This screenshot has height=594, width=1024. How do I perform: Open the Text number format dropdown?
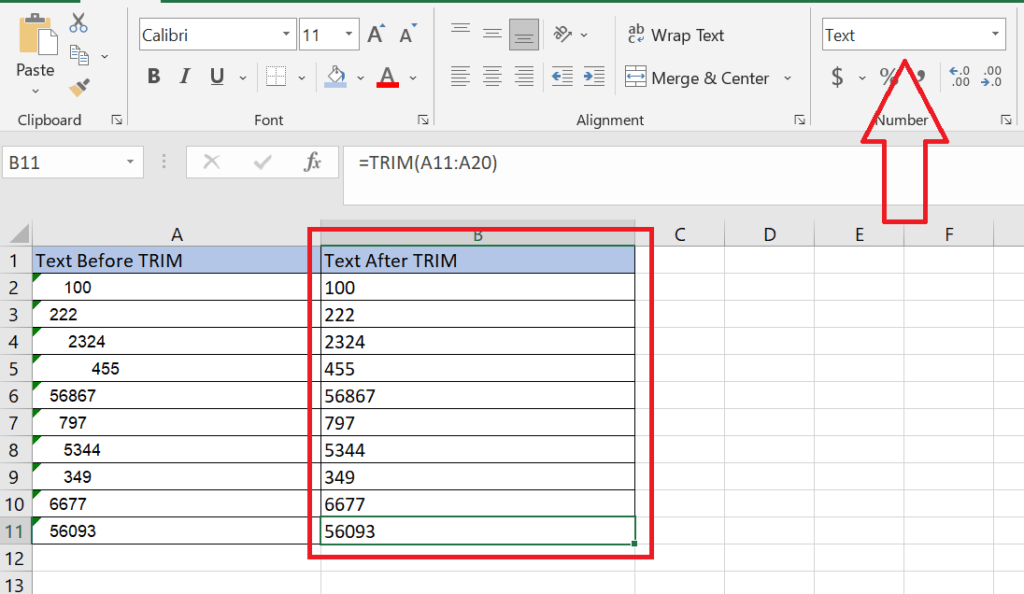[x=996, y=34]
